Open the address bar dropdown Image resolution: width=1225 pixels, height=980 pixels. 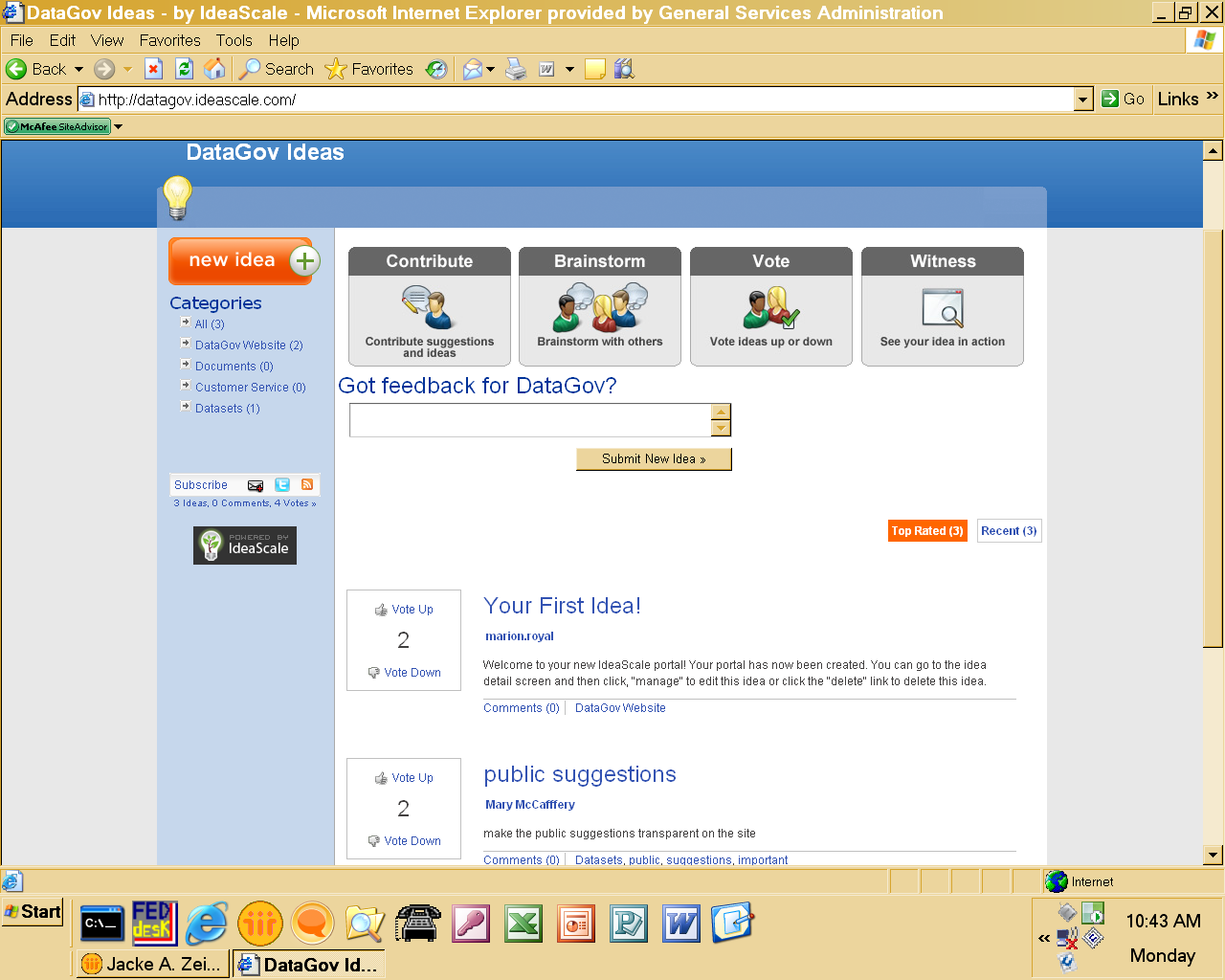[1083, 100]
